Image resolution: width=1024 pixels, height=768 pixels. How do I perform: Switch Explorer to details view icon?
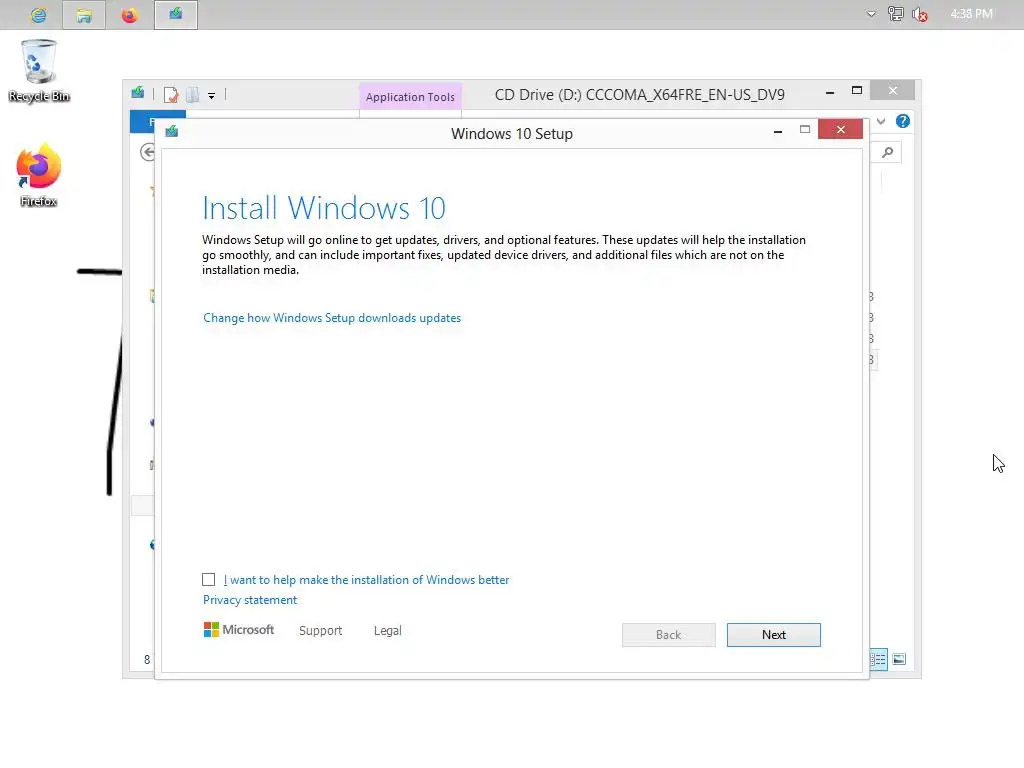tap(878, 659)
